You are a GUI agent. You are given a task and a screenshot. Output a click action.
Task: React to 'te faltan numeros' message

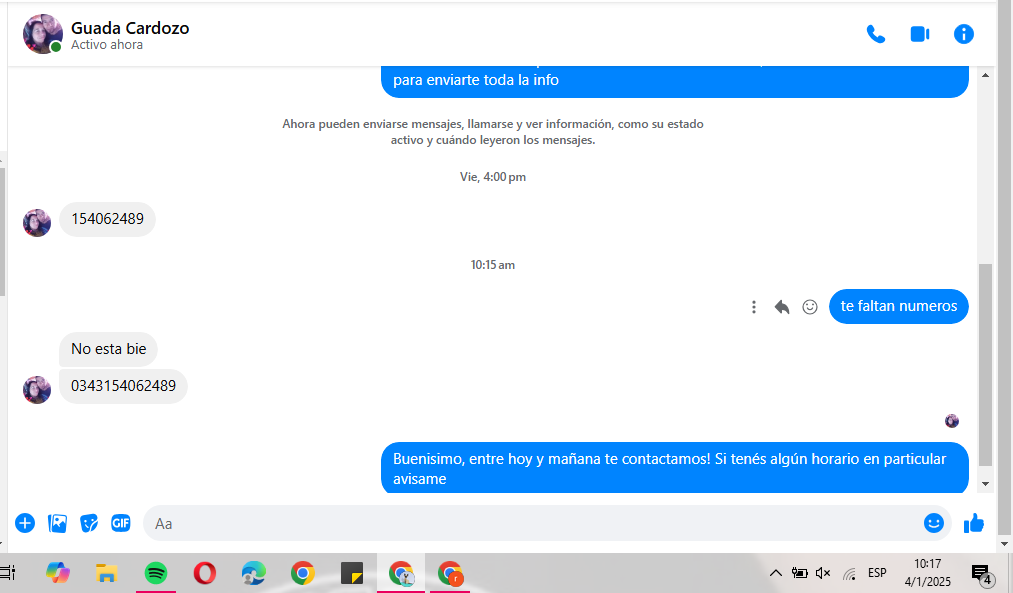click(810, 307)
